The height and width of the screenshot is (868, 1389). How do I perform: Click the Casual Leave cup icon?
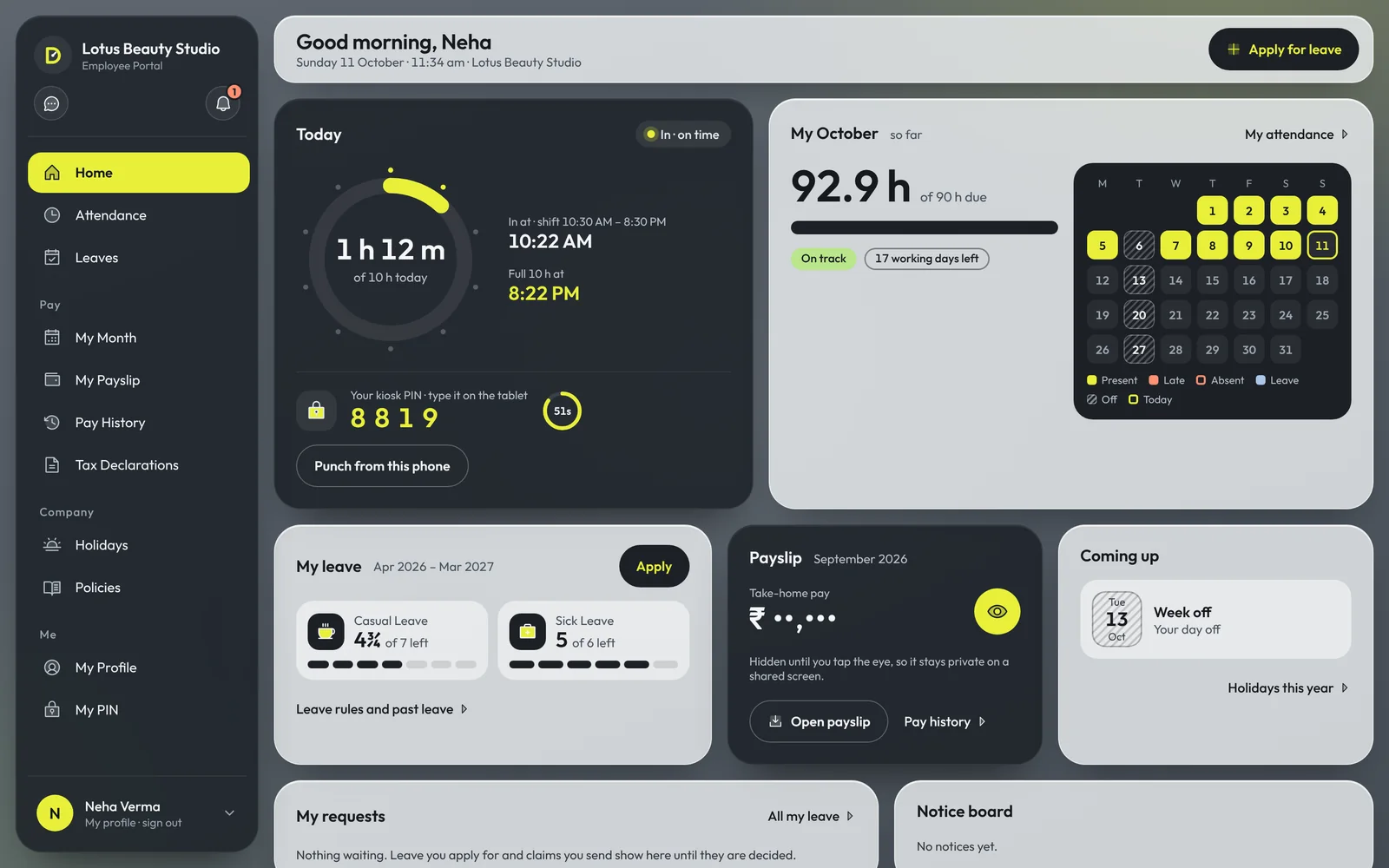click(326, 632)
